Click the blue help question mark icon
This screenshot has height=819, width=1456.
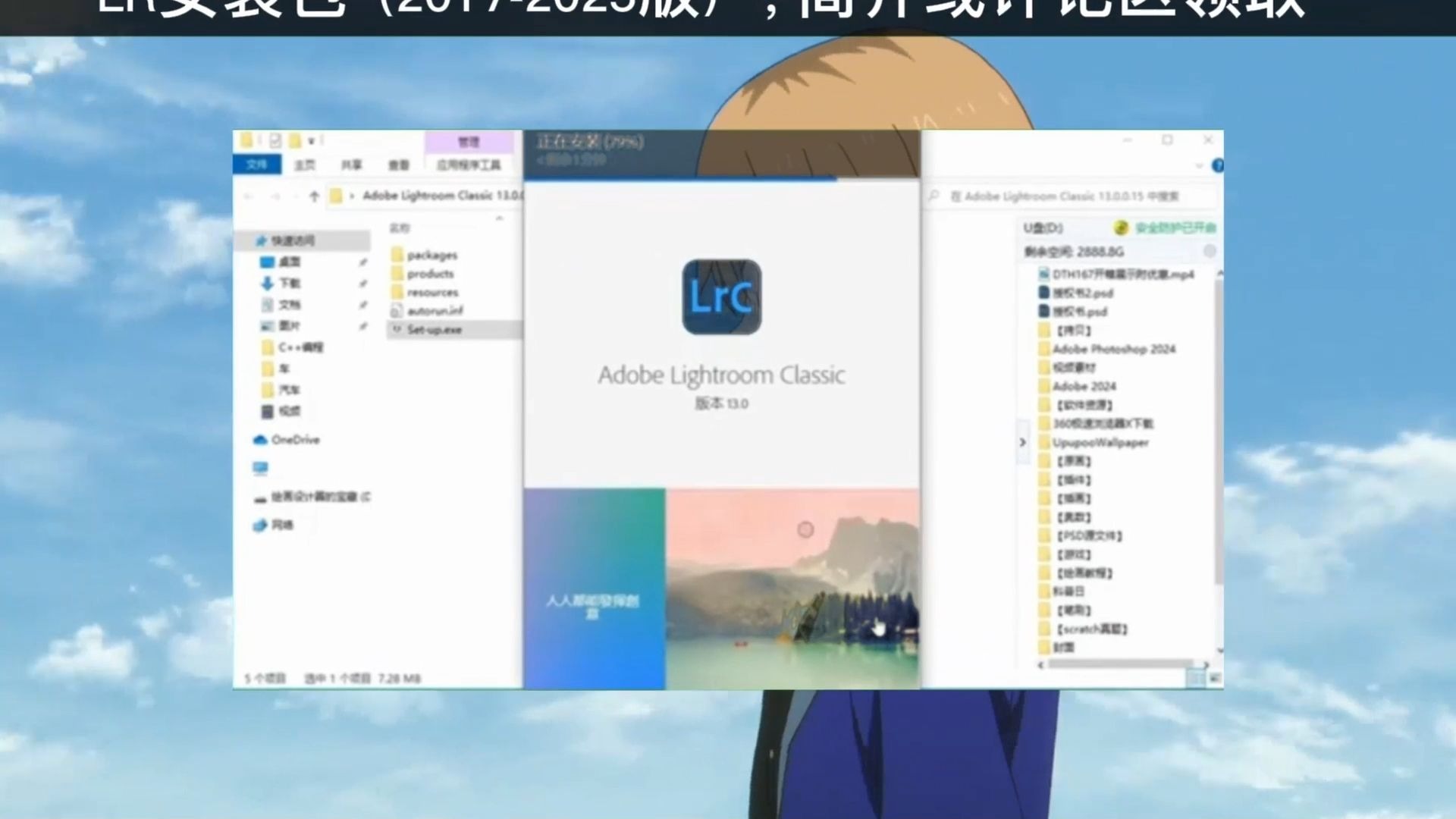click(x=1217, y=165)
